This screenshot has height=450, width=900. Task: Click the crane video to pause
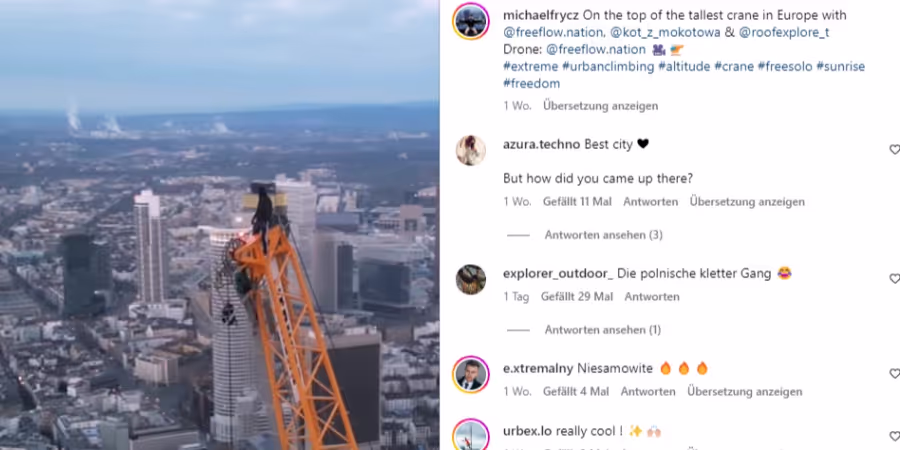[x=219, y=225]
